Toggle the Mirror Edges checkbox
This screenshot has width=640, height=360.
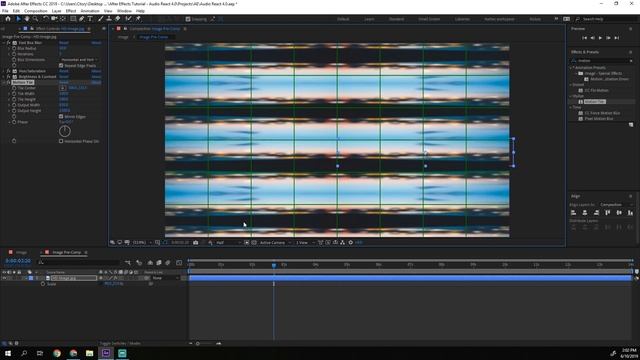pyautogui.click(x=61, y=116)
